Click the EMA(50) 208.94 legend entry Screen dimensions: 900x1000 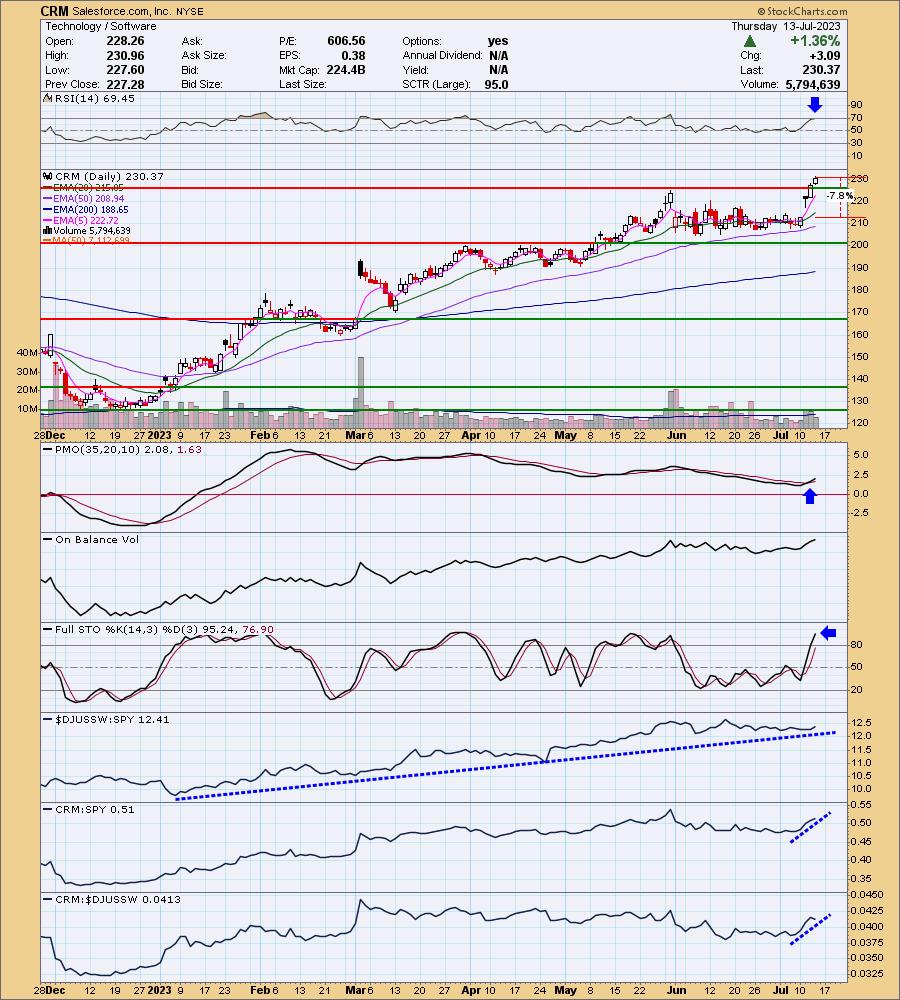[x=89, y=198]
